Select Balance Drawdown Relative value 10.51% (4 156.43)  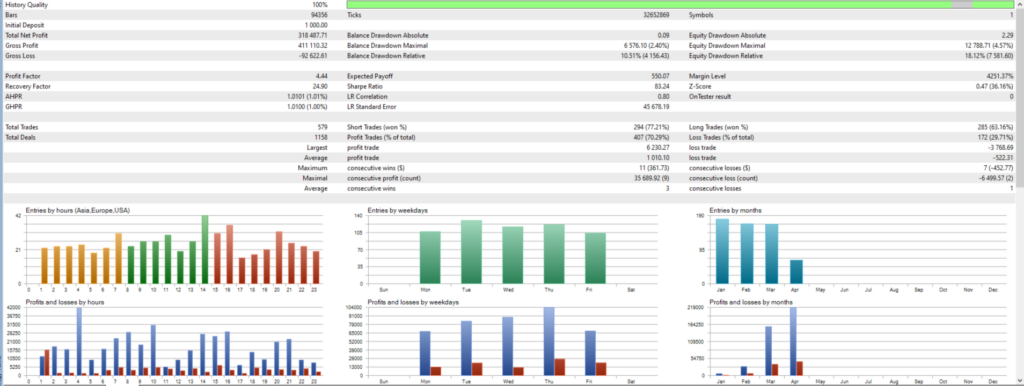coord(645,56)
